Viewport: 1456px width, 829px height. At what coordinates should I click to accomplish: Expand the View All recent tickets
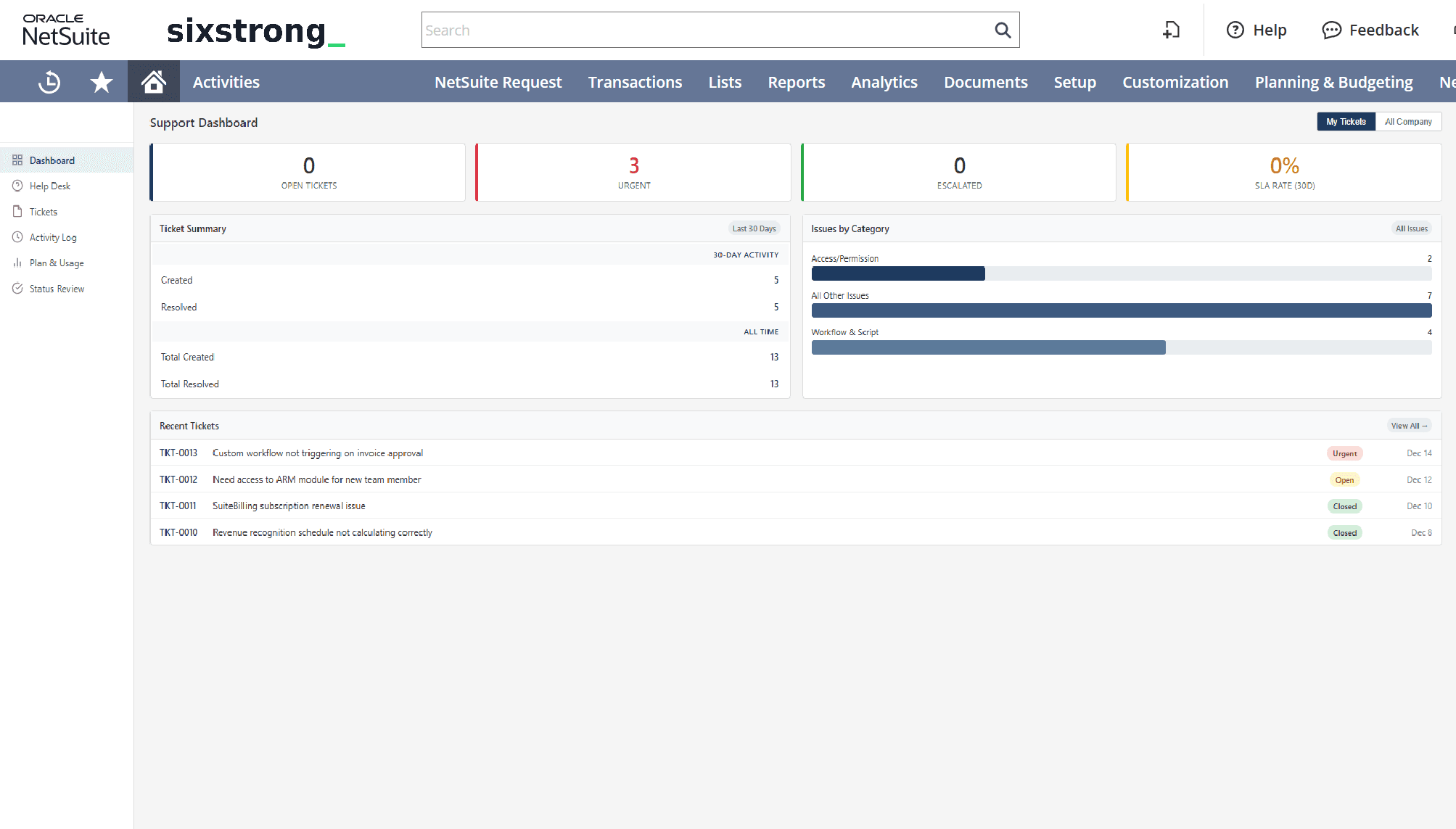click(x=1409, y=426)
